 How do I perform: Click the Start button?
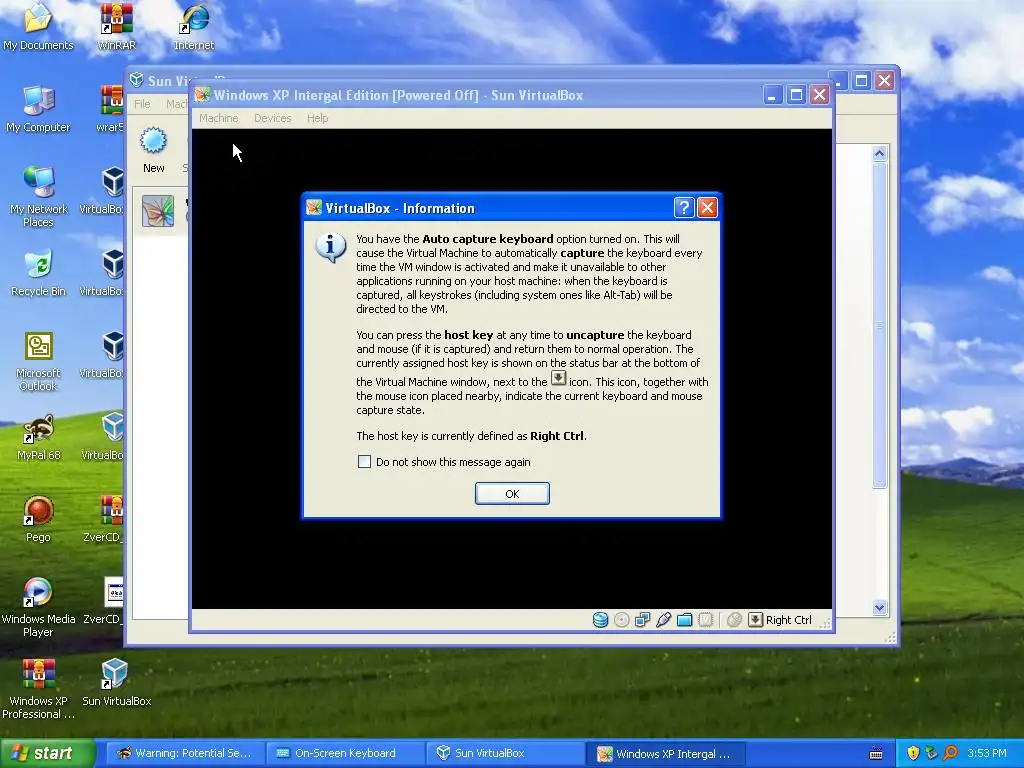tap(47, 753)
